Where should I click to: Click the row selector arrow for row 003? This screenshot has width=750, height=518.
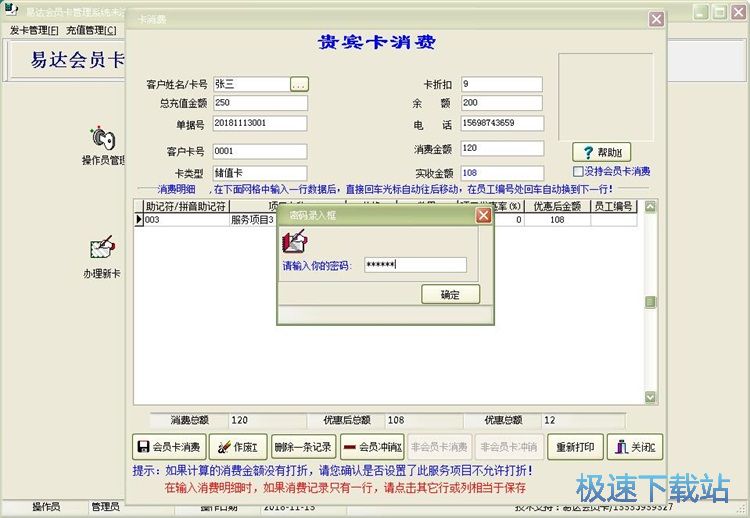click(139, 220)
